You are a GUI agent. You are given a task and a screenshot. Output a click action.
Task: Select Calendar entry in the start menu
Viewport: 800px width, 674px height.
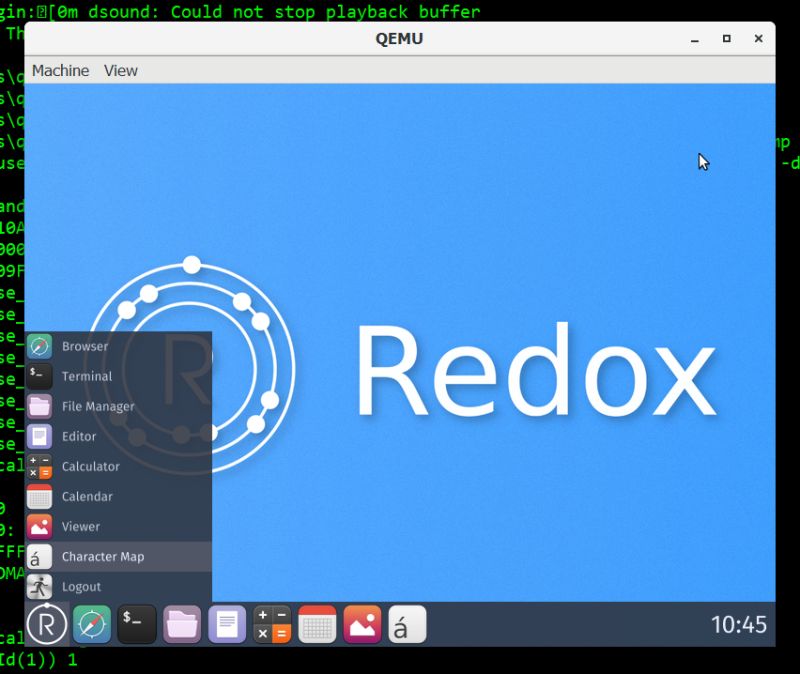(88, 496)
